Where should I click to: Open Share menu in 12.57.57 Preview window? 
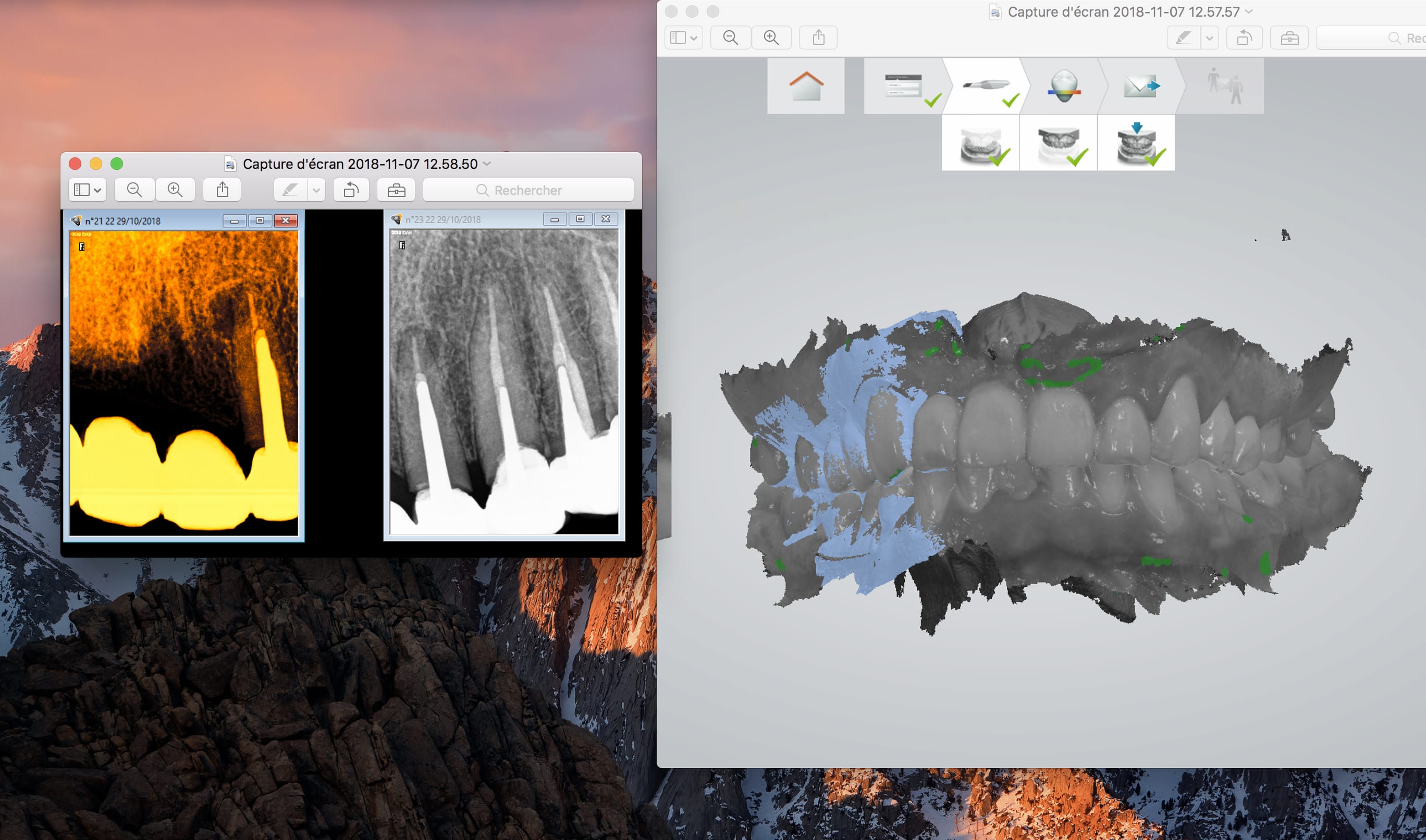tap(818, 38)
